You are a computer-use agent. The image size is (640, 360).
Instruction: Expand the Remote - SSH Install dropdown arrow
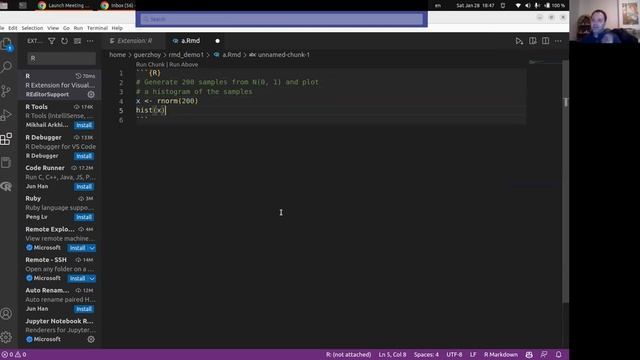(92, 278)
